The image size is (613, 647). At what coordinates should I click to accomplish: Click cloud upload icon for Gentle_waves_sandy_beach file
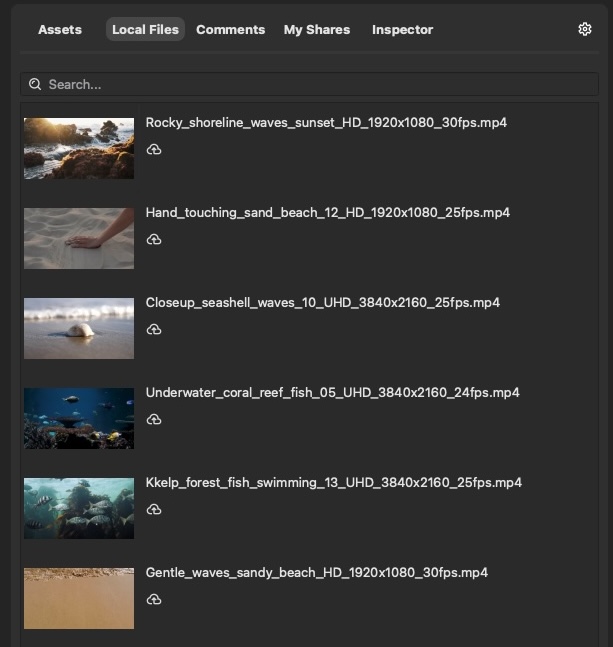click(x=154, y=600)
